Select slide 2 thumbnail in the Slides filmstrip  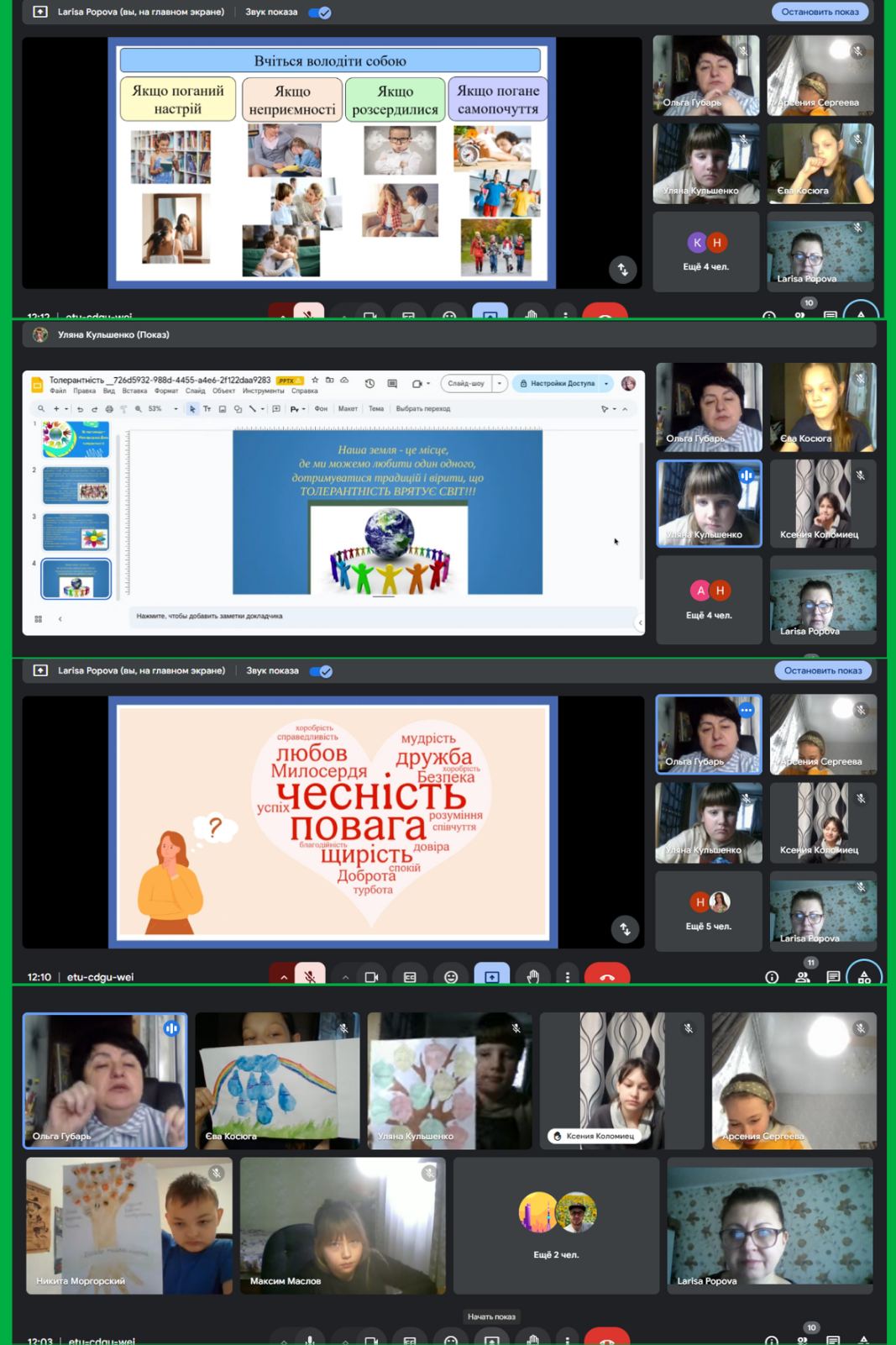(76, 484)
